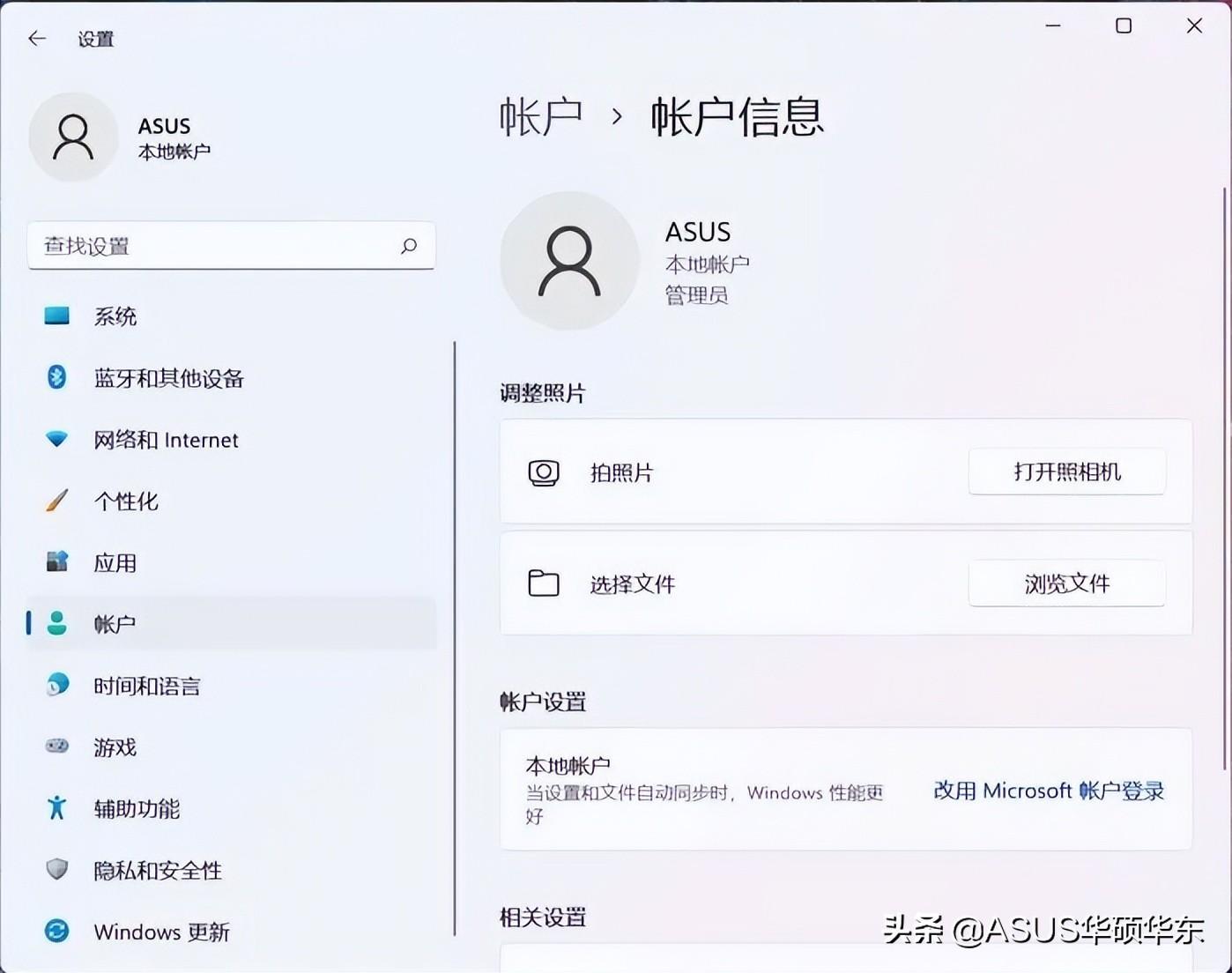Select the 应用 category
Viewport: 1232px width, 973px height.
tap(232, 562)
